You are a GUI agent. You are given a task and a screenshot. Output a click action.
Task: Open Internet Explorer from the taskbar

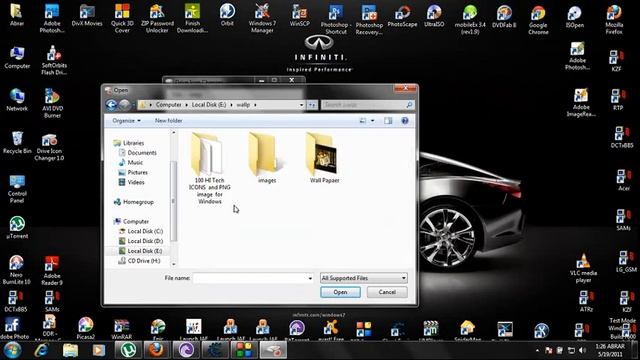click(x=42, y=350)
